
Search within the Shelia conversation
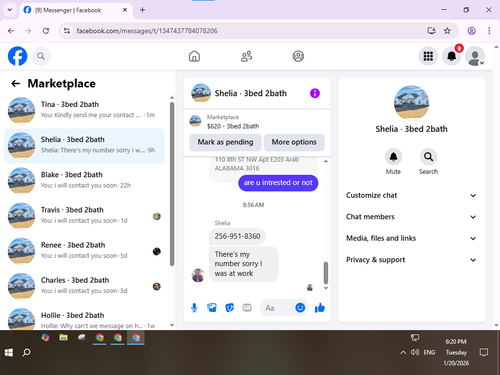(428, 157)
